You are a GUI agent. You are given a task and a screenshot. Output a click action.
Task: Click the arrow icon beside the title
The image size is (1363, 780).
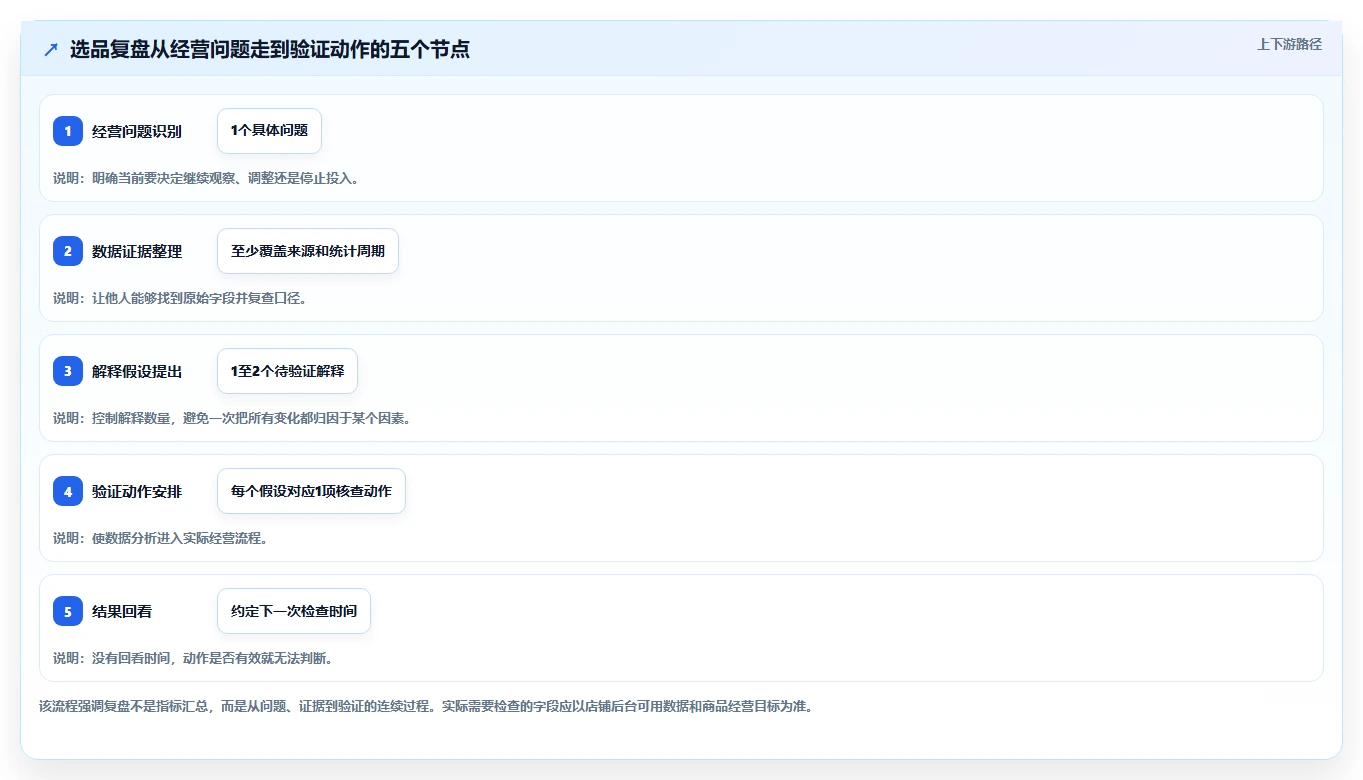click(x=51, y=50)
